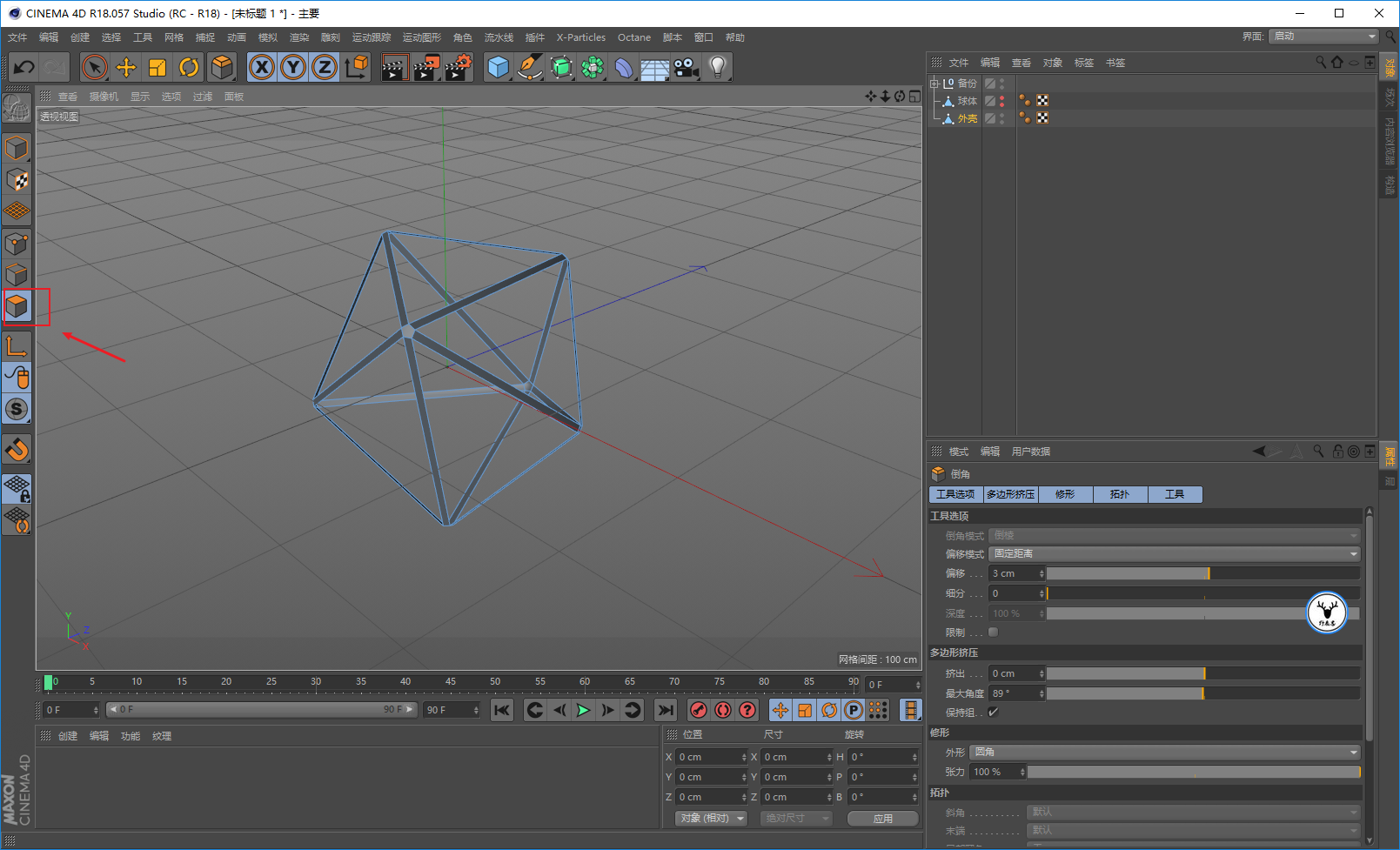Play the animation forward
The image size is (1400, 850).
point(583,710)
